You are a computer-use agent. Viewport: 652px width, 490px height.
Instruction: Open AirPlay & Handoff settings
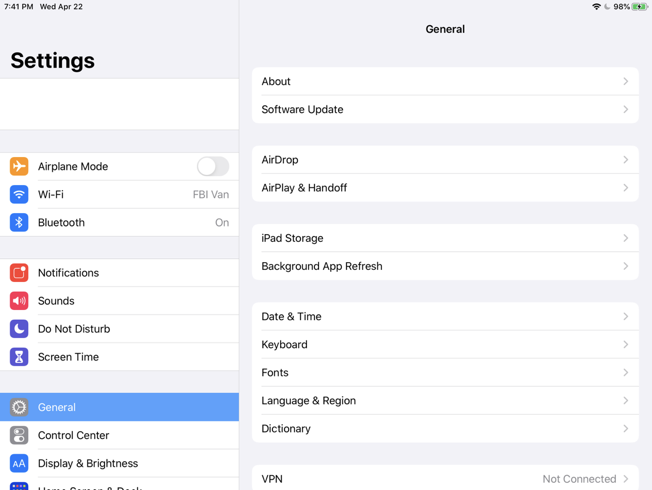point(445,188)
